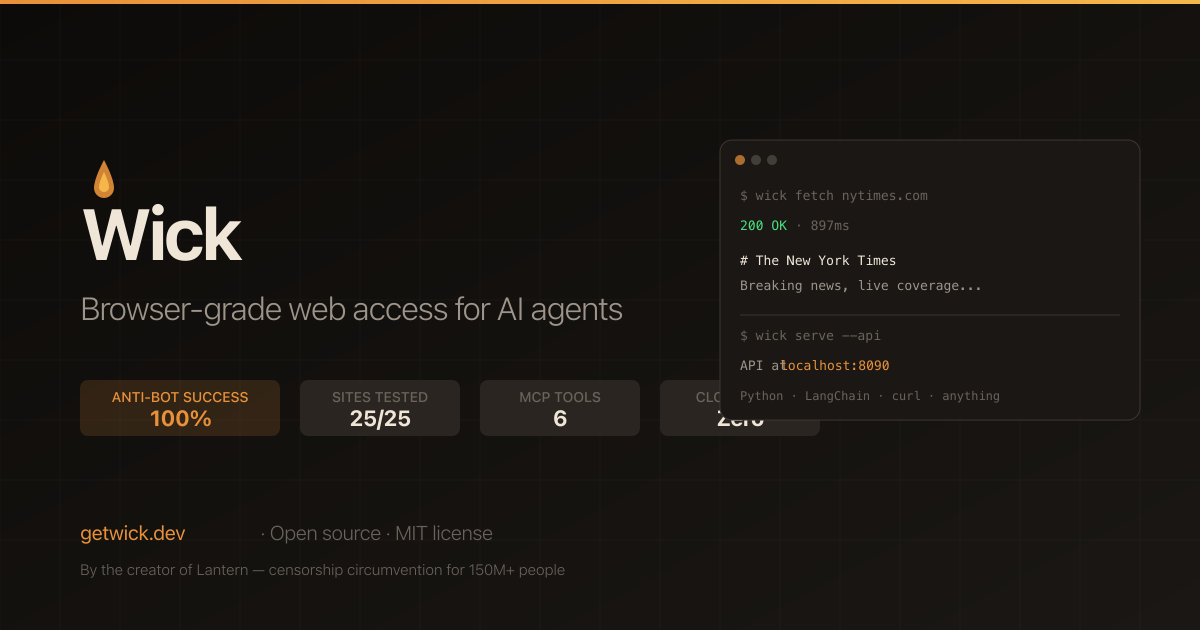Click the partially hidden Zero stat badge

coord(690,408)
